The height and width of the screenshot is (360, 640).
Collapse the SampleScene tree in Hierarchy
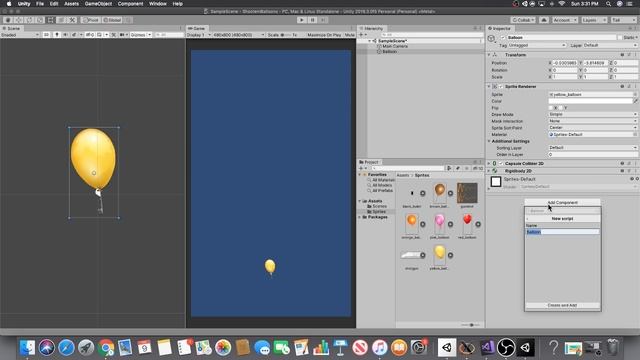(x=370, y=41)
